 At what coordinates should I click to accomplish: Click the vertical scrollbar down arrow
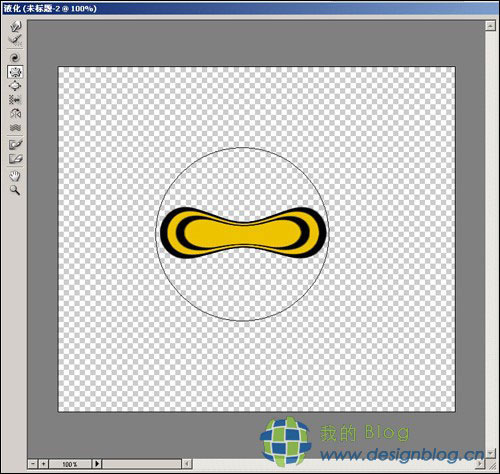pyautogui.click(x=490, y=453)
